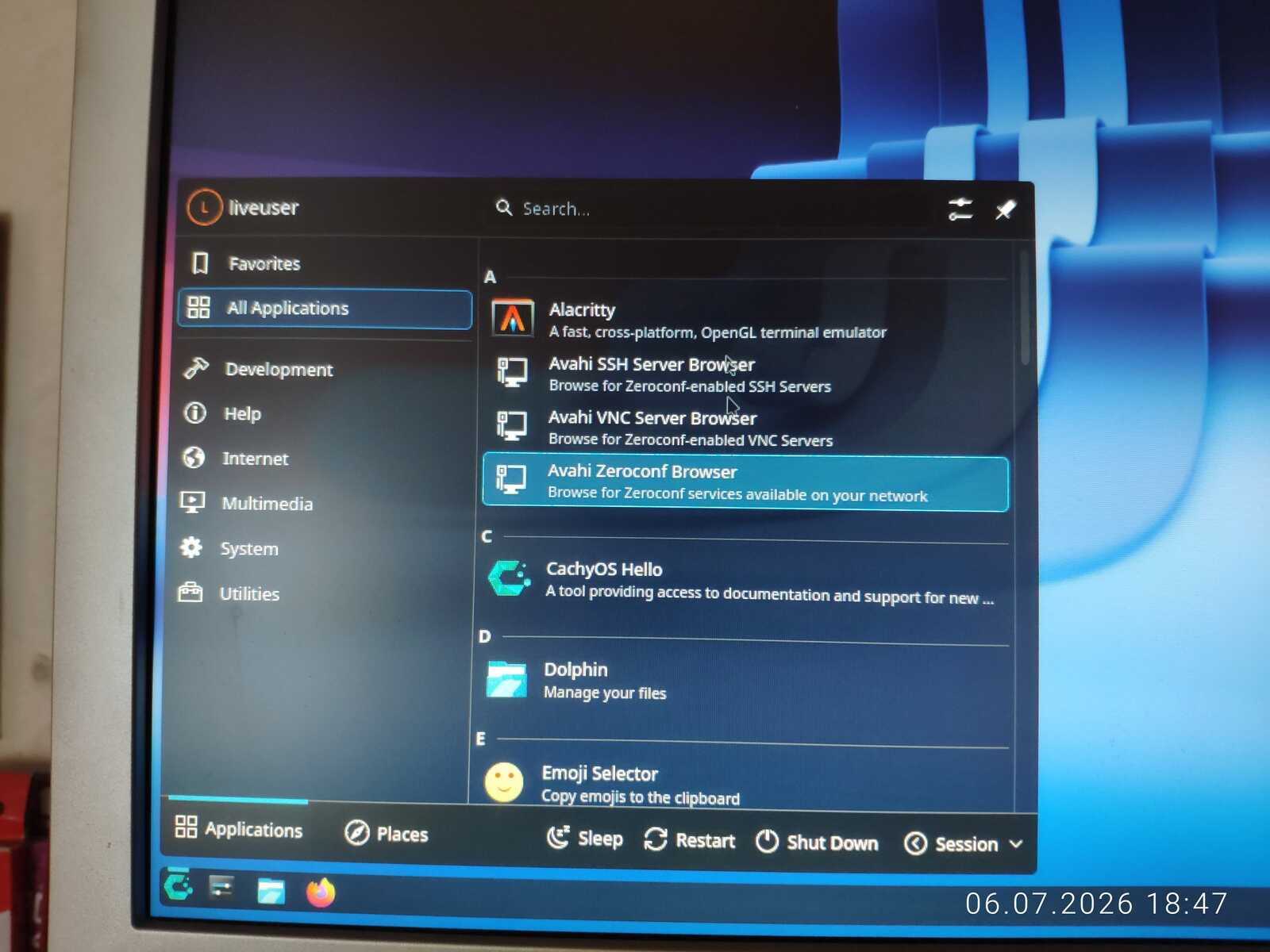1270x952 pixels.
Task: Select the All Applications category
Action: (324, 309)
